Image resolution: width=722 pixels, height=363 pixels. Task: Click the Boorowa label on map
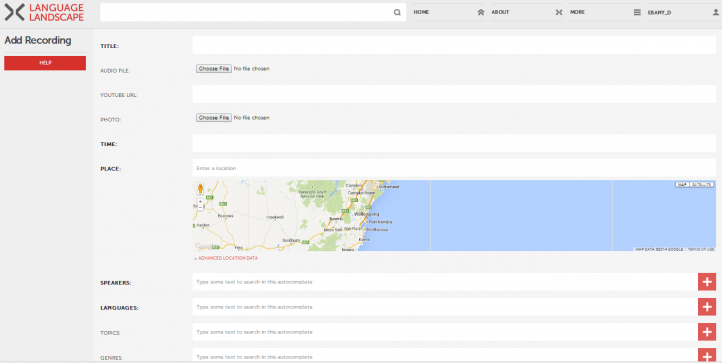[226, 216]
